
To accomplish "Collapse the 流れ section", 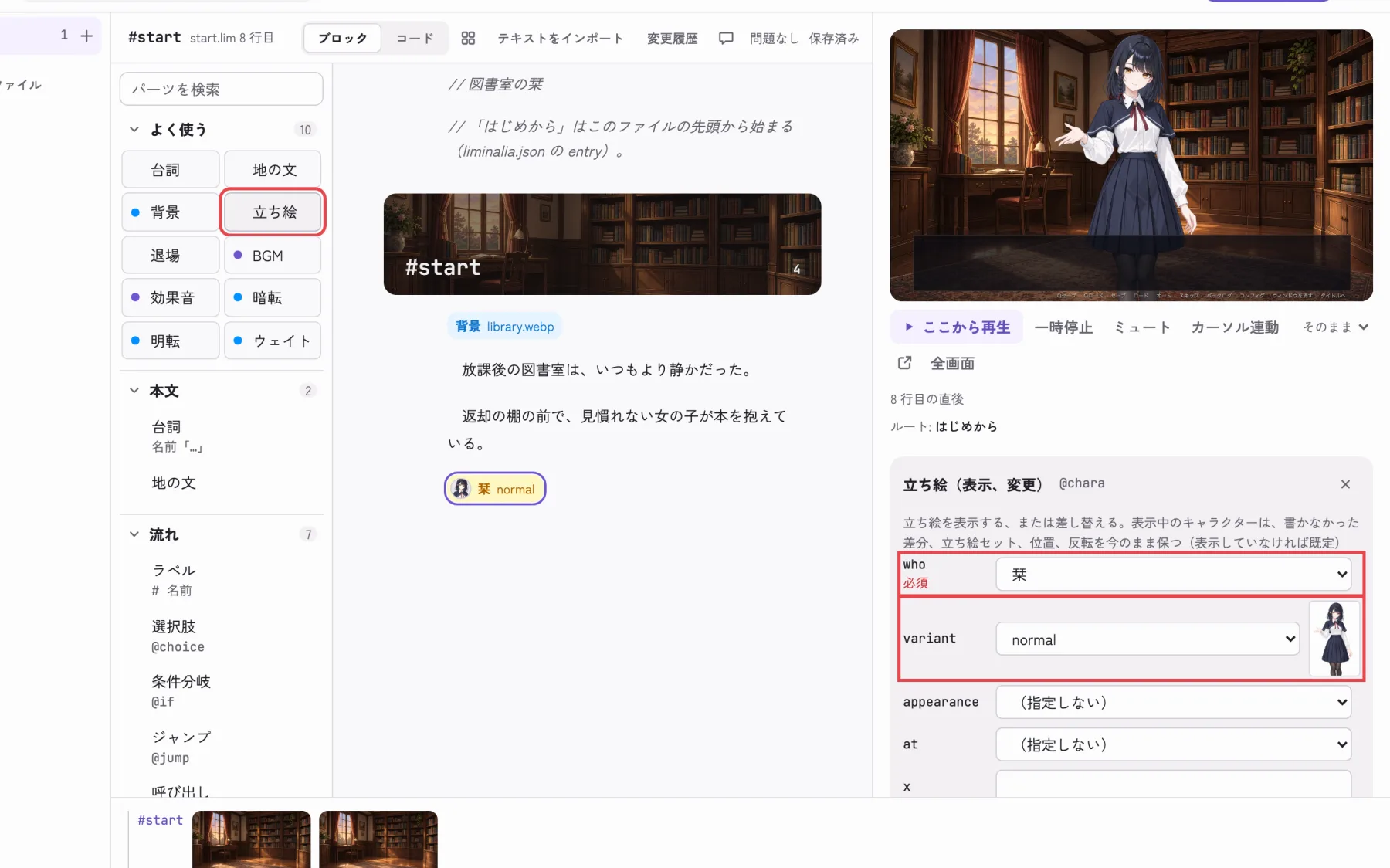I will click(134, 534).
